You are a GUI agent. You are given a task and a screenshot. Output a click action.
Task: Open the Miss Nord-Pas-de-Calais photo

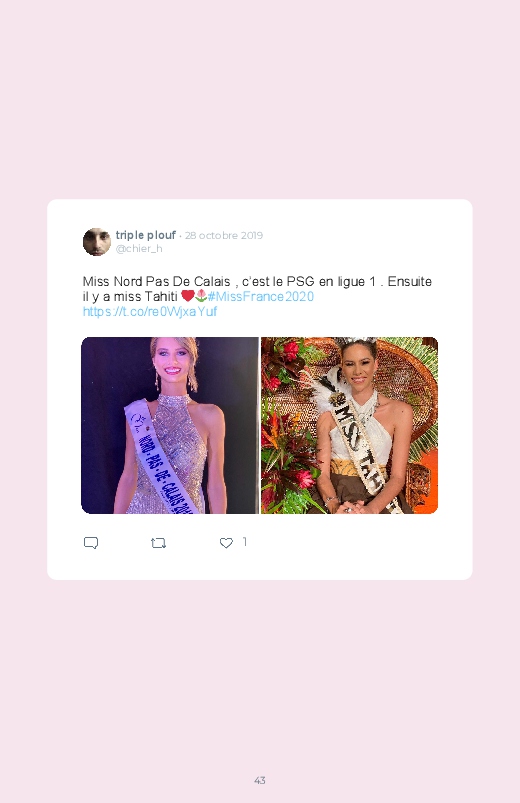point(170,425)
